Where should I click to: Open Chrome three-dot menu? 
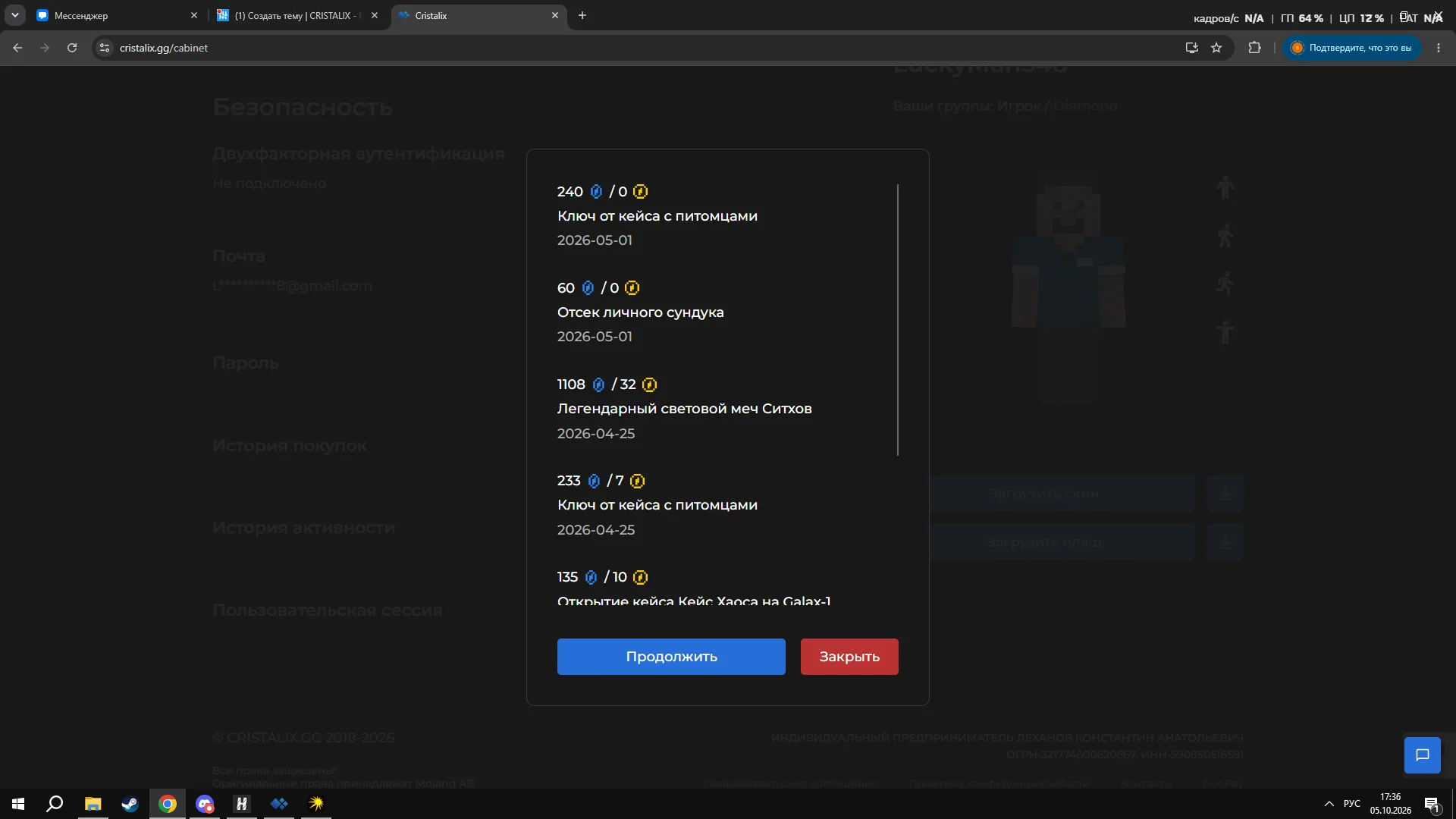coord(1439,48)
